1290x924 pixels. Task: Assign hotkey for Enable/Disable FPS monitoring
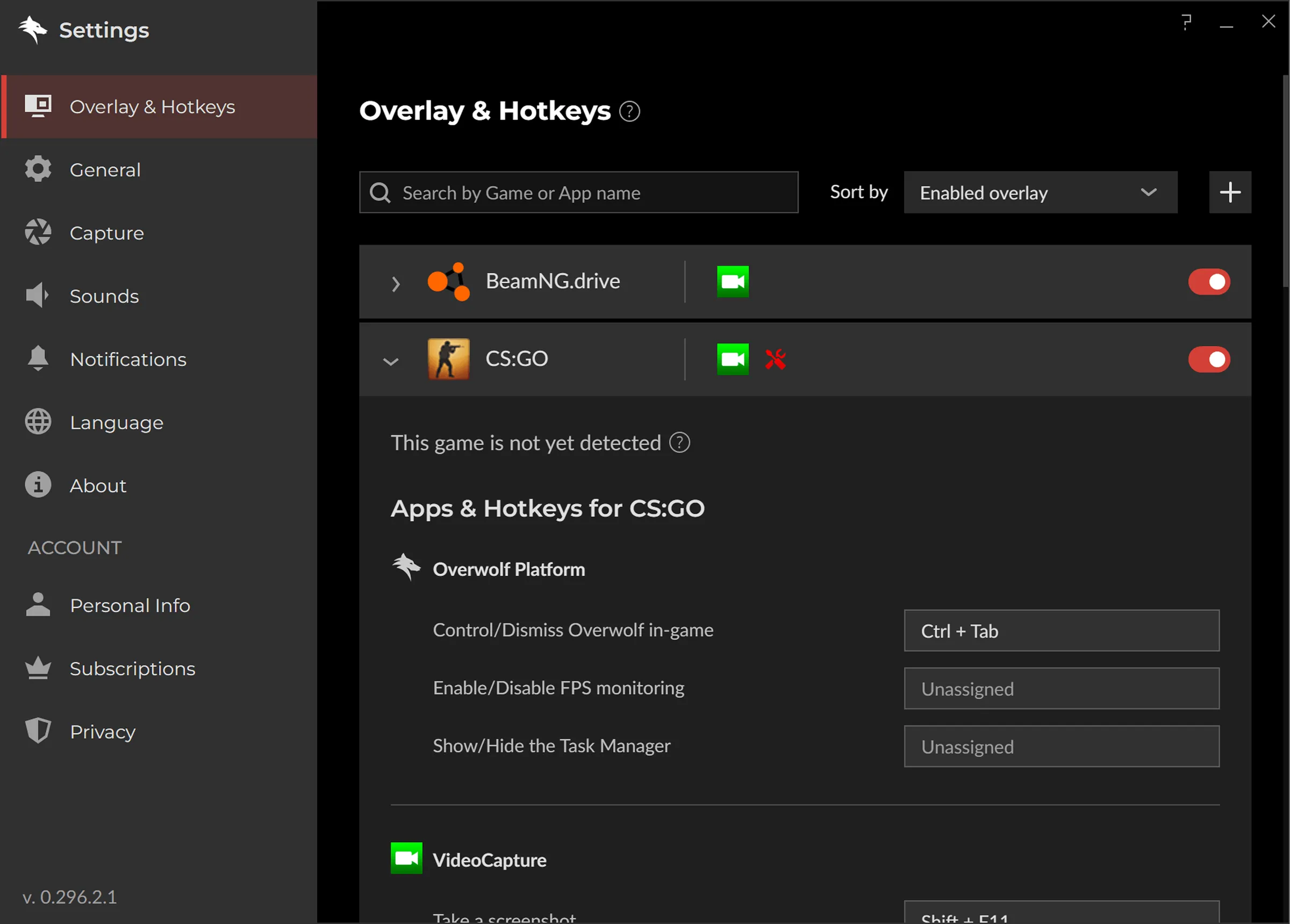1062,689
